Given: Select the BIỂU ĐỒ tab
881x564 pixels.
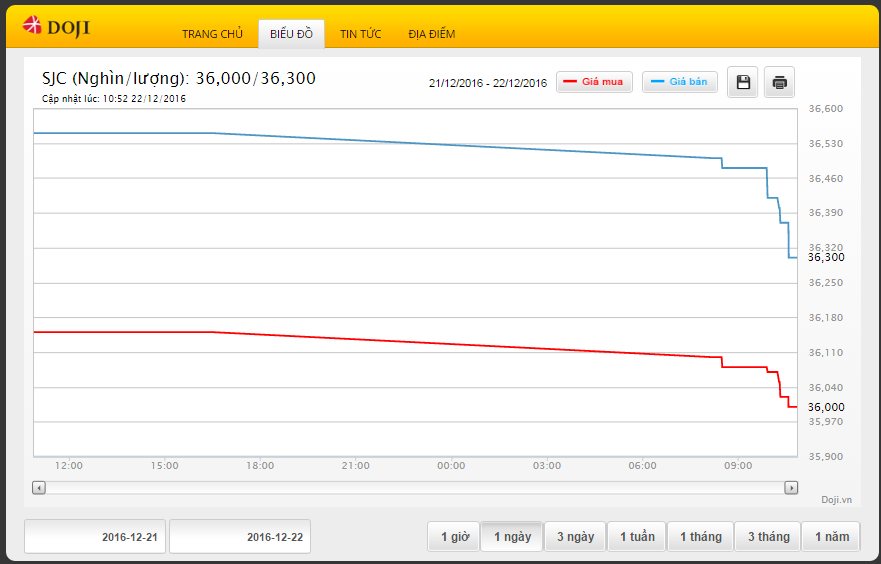Looking at the screenshot, I should point(291,34).
